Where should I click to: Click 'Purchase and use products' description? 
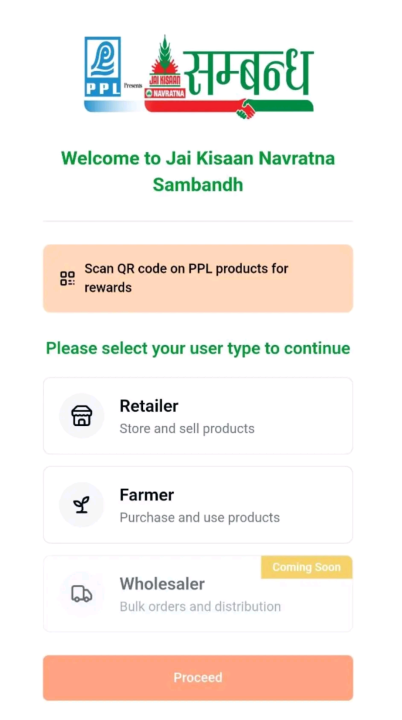[199, 518]
